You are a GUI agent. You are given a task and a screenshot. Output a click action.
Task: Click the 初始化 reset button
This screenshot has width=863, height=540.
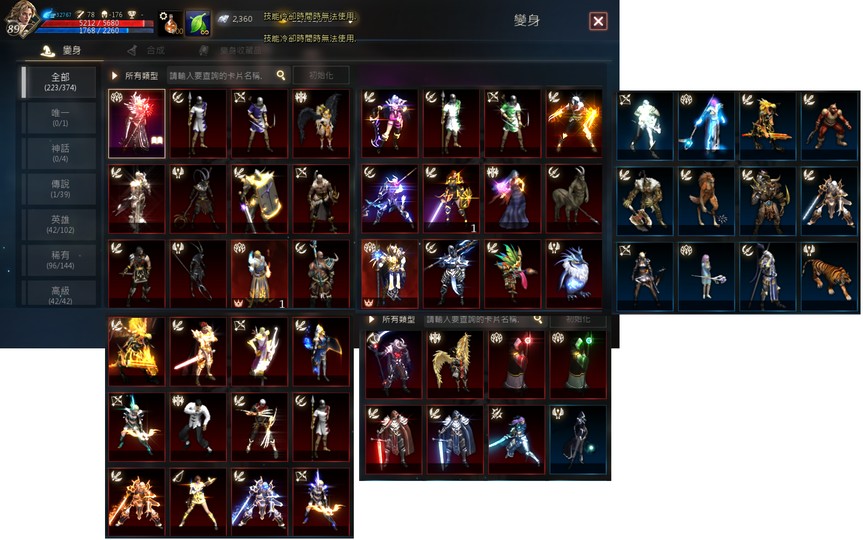point(321,75)
